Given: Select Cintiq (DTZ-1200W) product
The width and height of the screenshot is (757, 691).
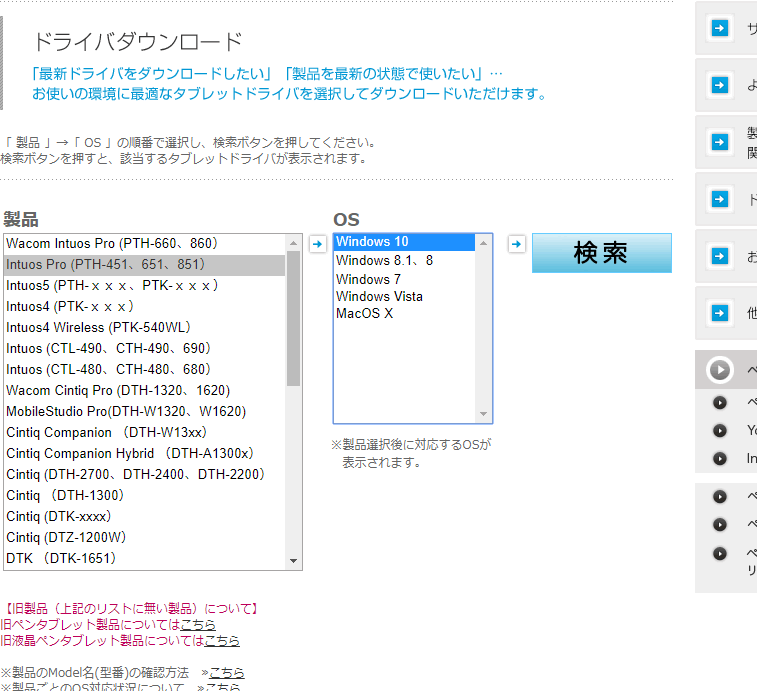Looking at the screenshot, I should click(x=144, y=537).
